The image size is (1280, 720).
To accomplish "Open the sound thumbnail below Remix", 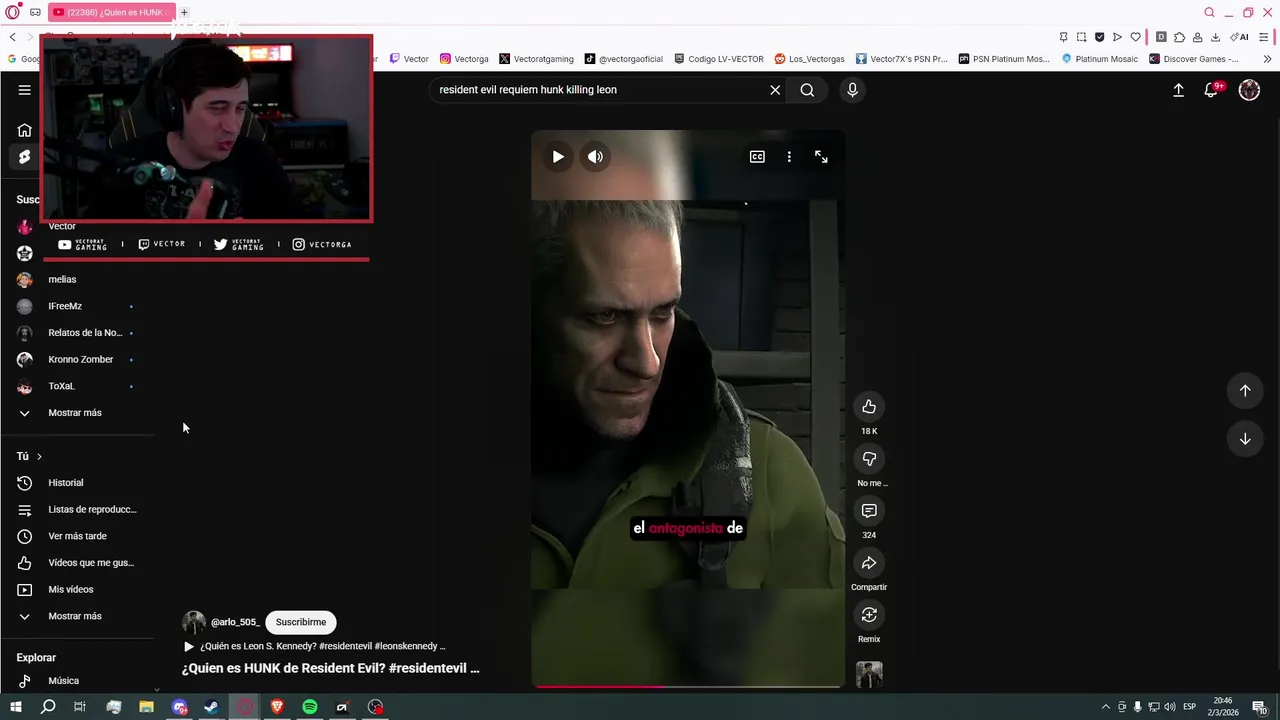I will [869, 675].
